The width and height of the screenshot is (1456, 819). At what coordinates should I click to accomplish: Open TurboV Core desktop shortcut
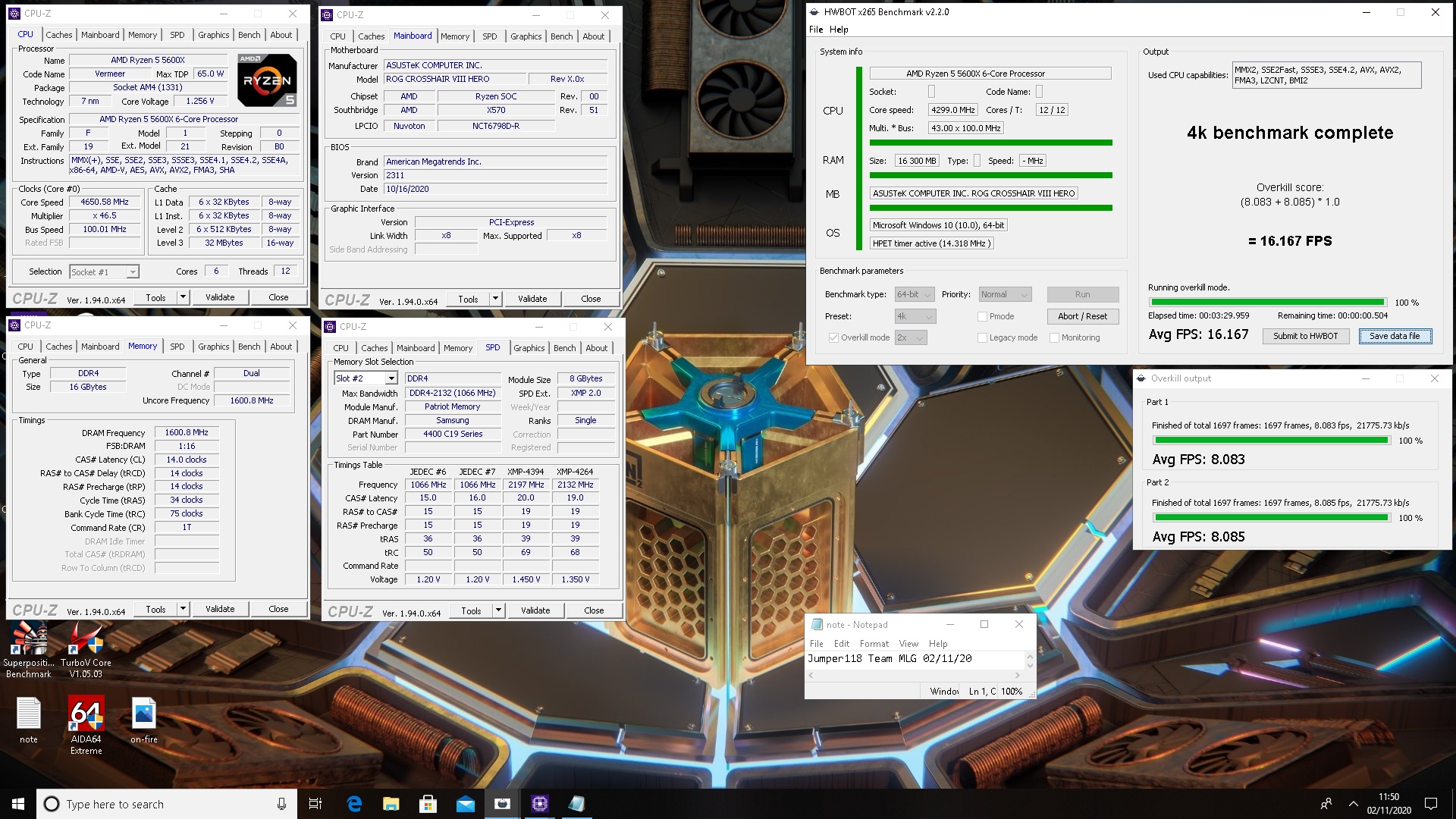tap(86, 648)
